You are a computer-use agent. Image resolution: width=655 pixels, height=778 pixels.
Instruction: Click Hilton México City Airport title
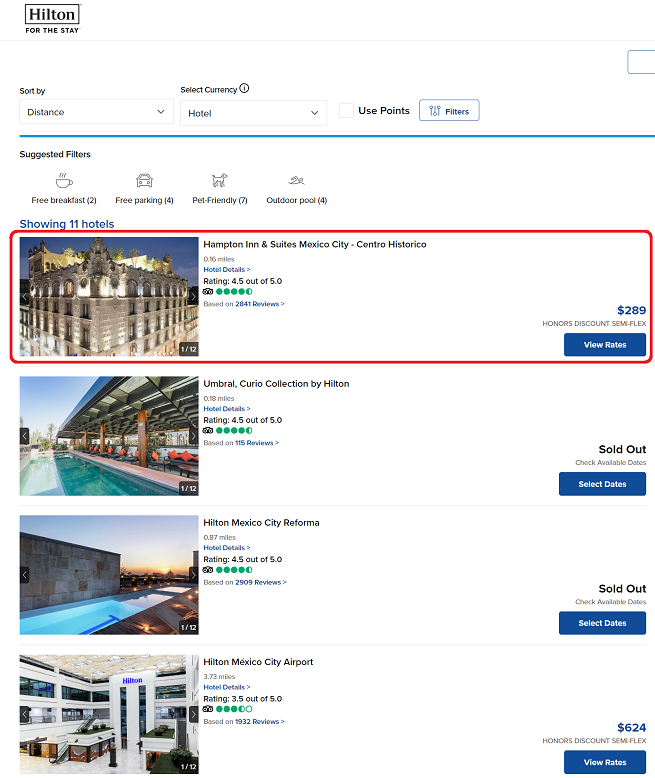click(258, 662)
